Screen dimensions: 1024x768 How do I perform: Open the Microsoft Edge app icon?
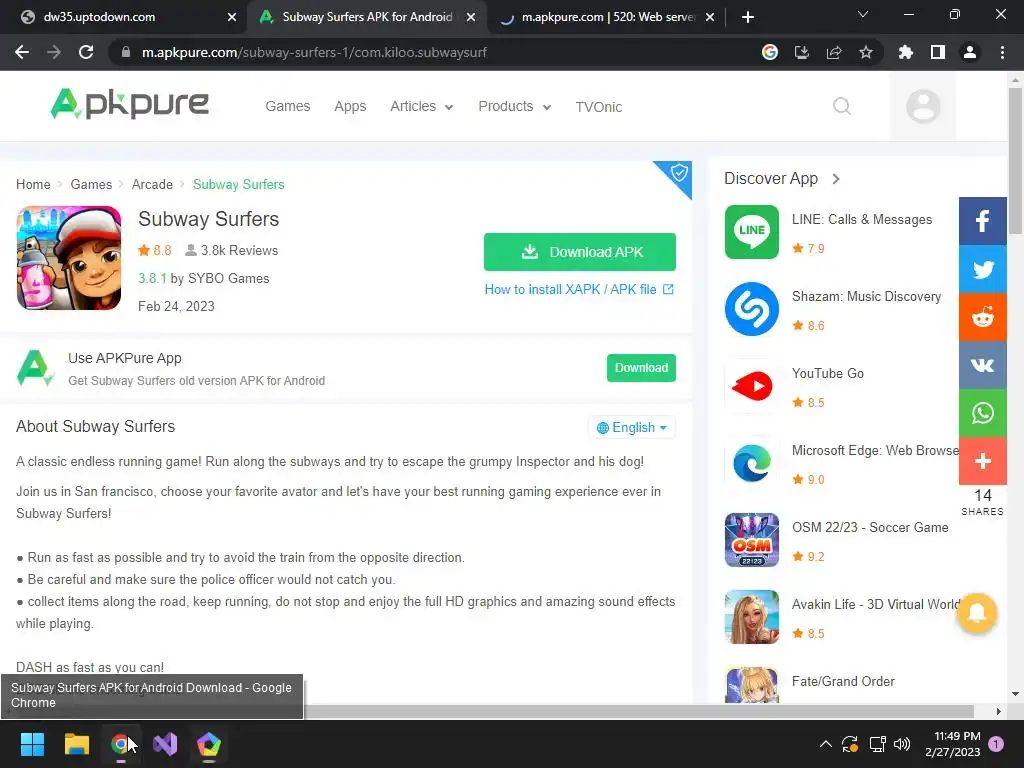pos(752,463)
